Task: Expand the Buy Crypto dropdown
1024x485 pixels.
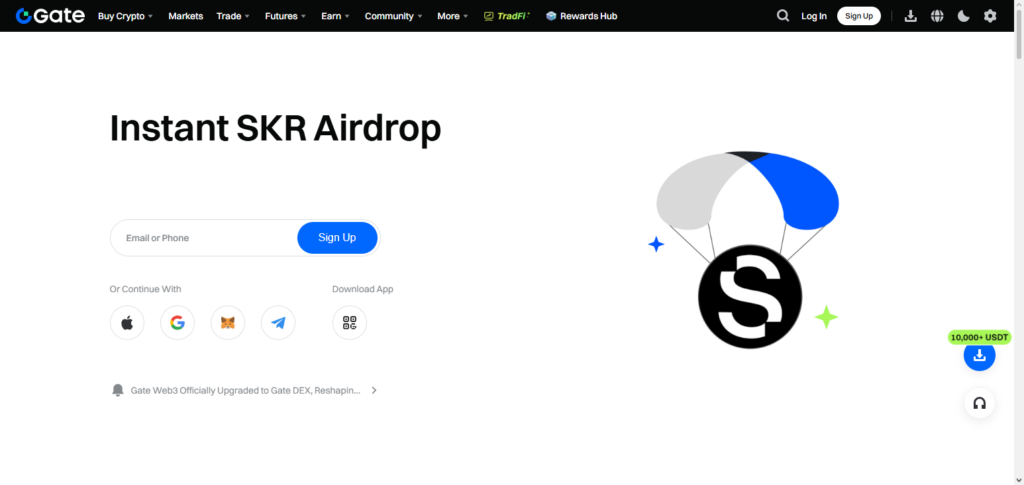Action: [125, 16]
